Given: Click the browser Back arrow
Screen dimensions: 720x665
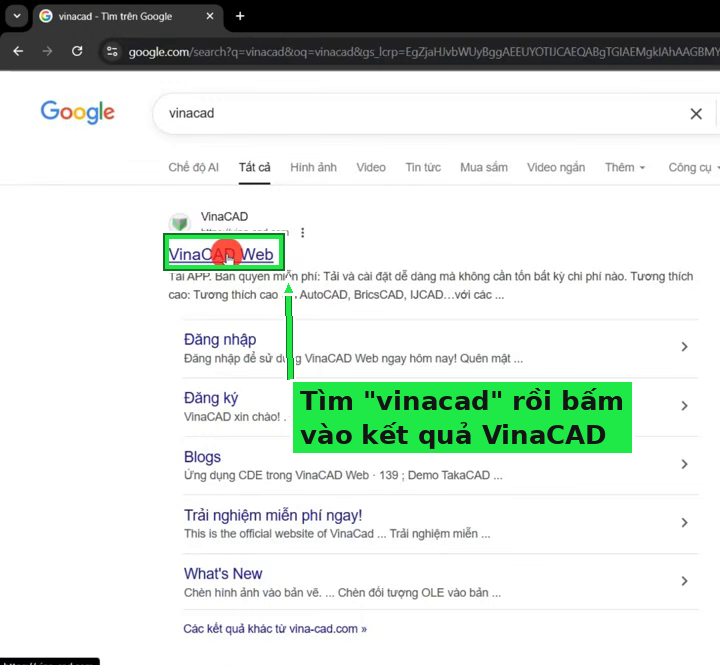Looking at the screenshot, I should (18, 51).
